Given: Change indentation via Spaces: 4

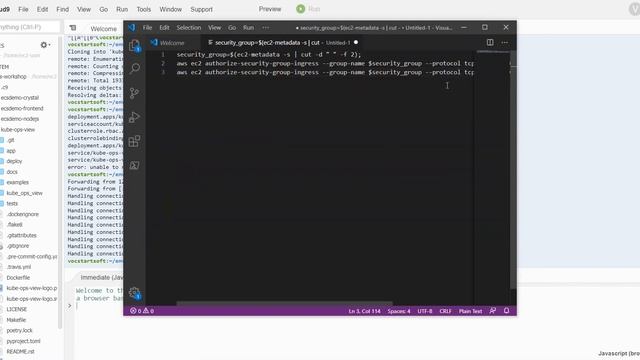Looking at the screenshot, I should coord(399,311).
